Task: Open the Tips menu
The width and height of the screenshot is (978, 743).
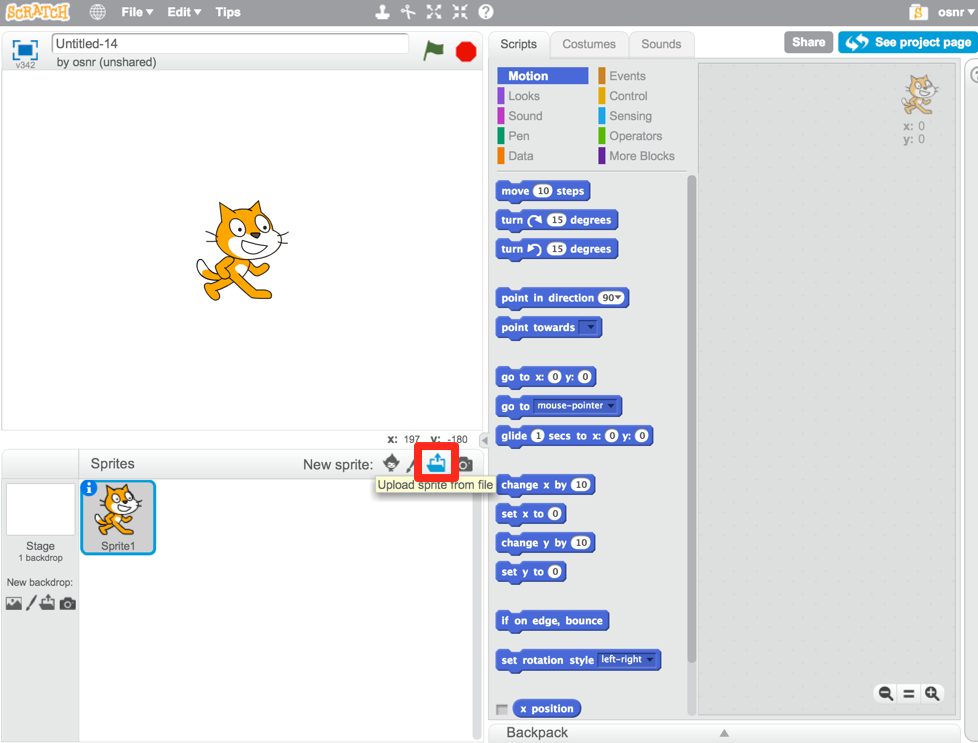Action: 228,12
